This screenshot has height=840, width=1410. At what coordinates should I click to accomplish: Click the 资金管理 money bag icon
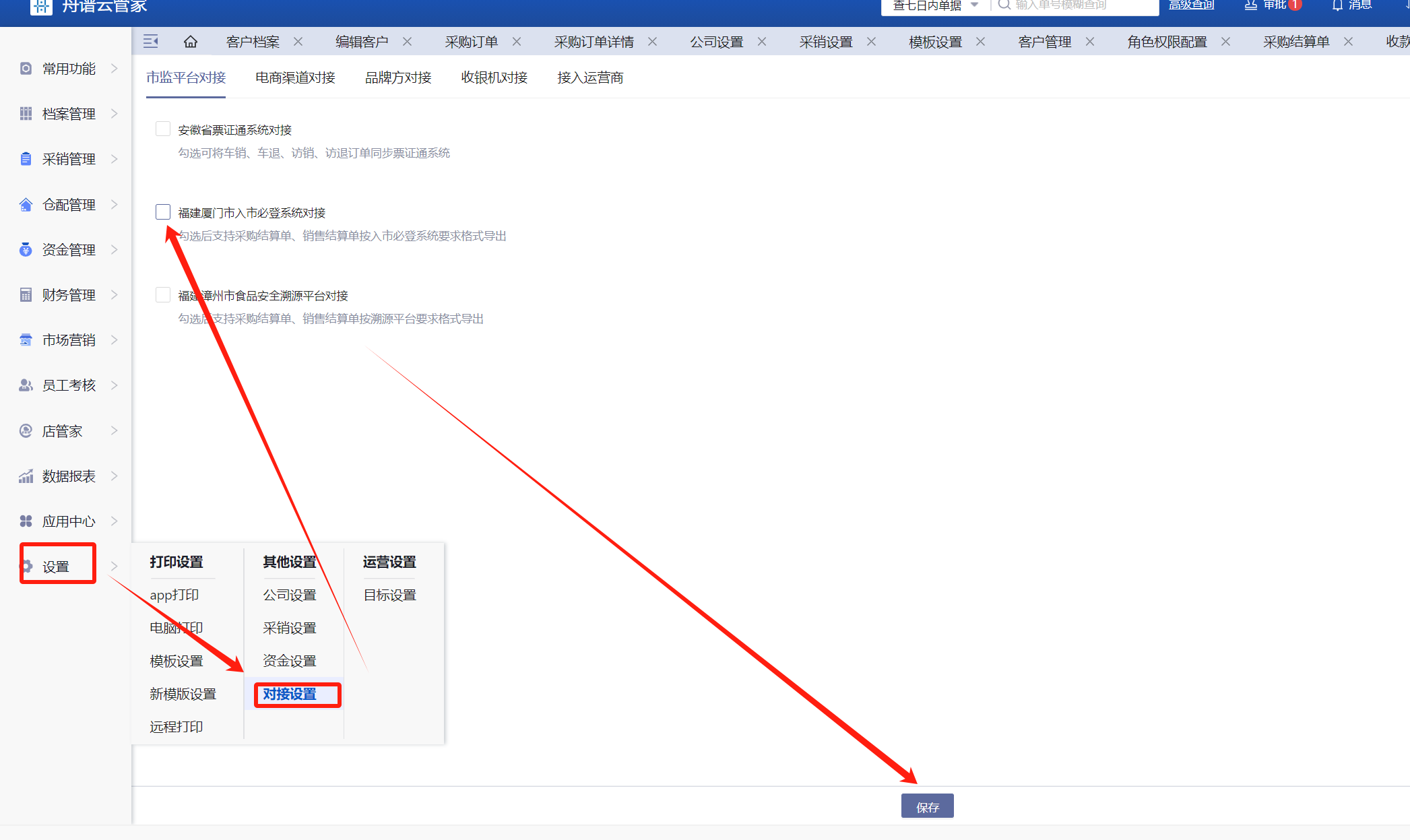(26, 250)
